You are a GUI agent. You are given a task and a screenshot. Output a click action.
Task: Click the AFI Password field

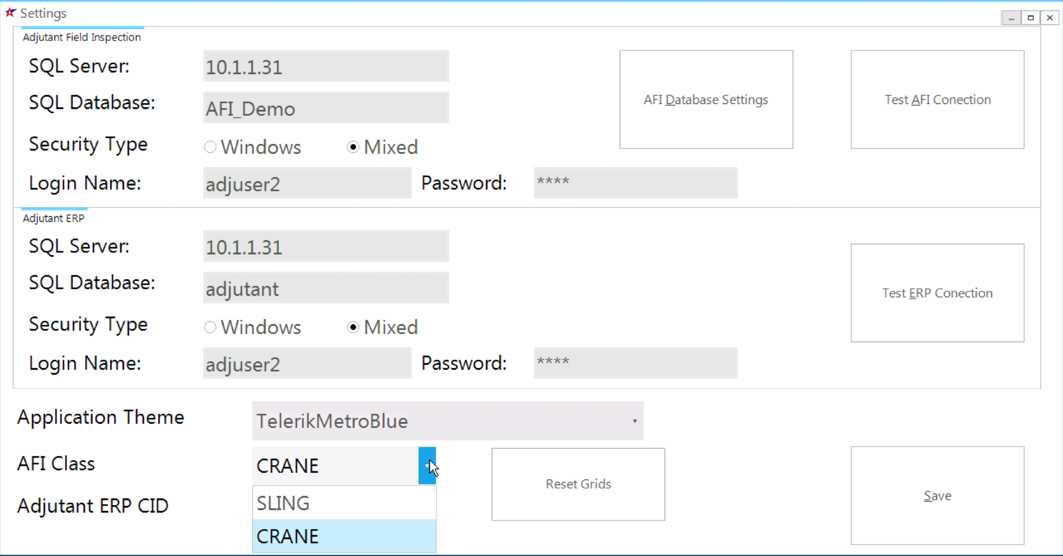635,183
